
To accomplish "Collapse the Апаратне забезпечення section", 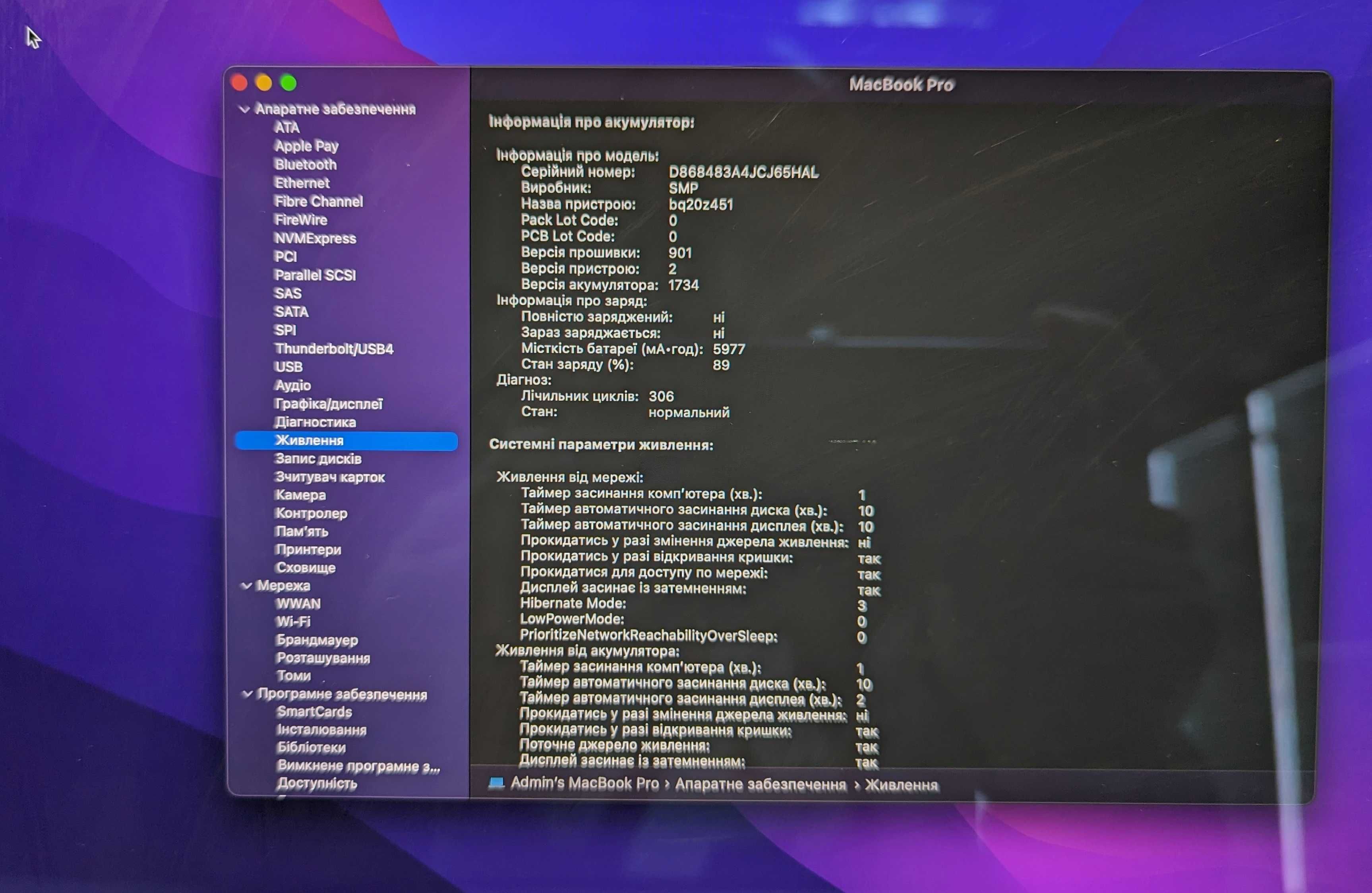I will (244, 109).
